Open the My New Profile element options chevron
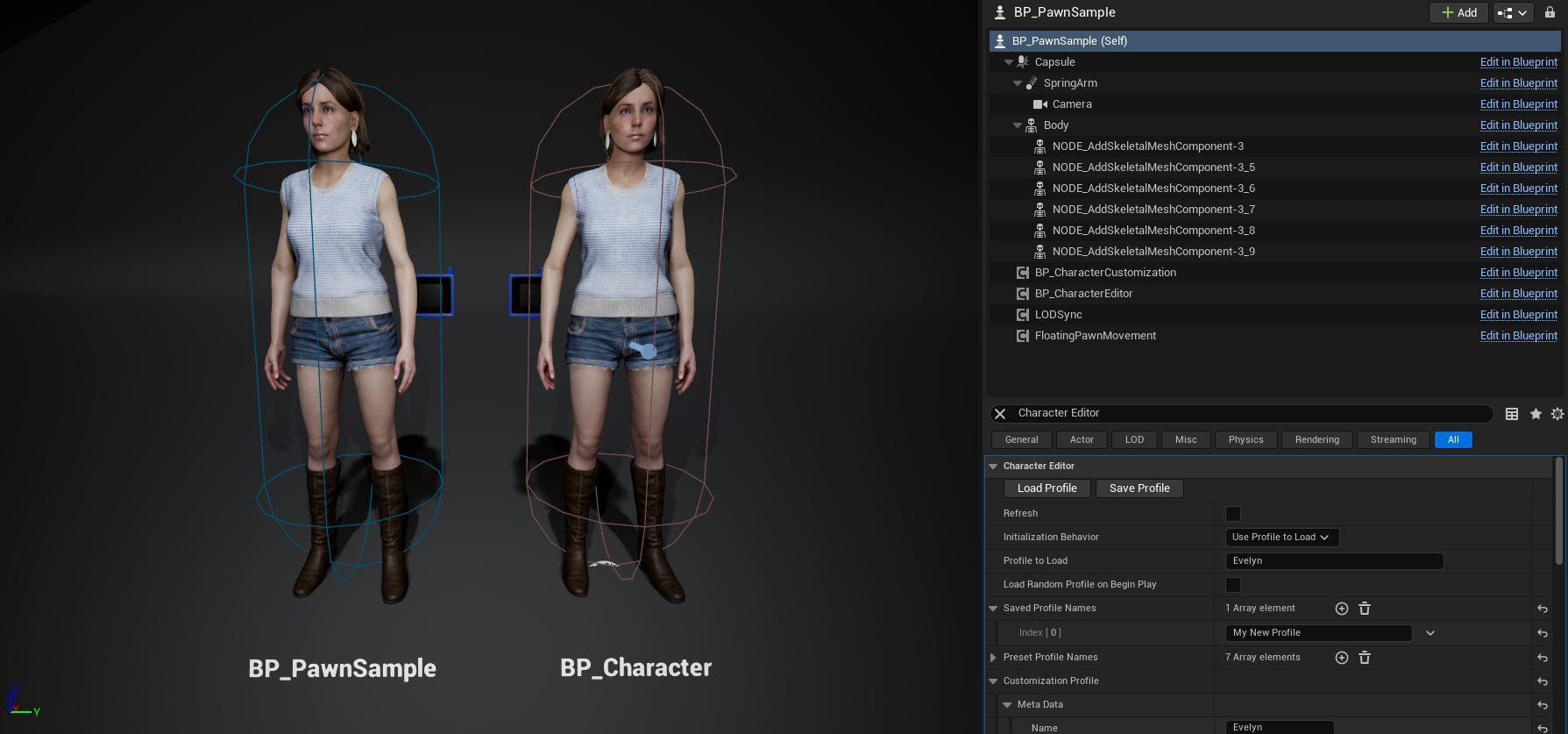Viewport: 1568px width, 734px height. (1430, 633)
